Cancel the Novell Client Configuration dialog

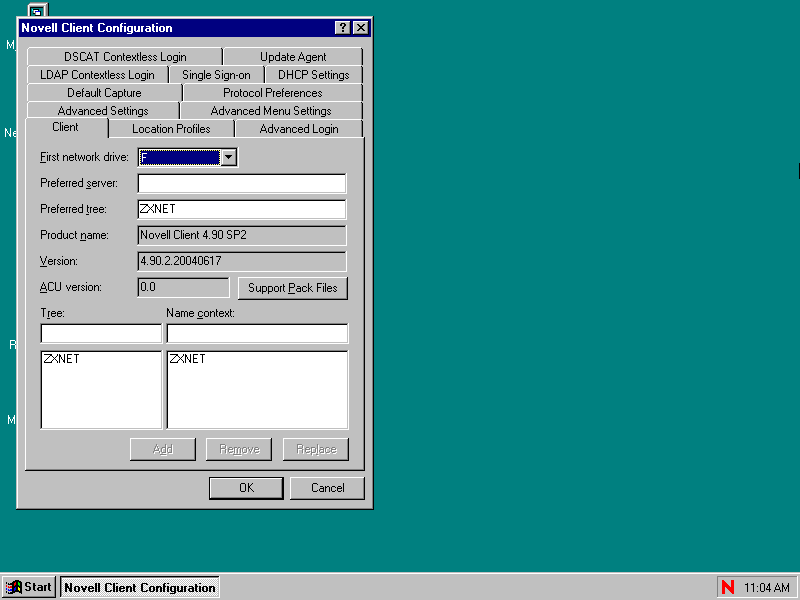[328, 488]
